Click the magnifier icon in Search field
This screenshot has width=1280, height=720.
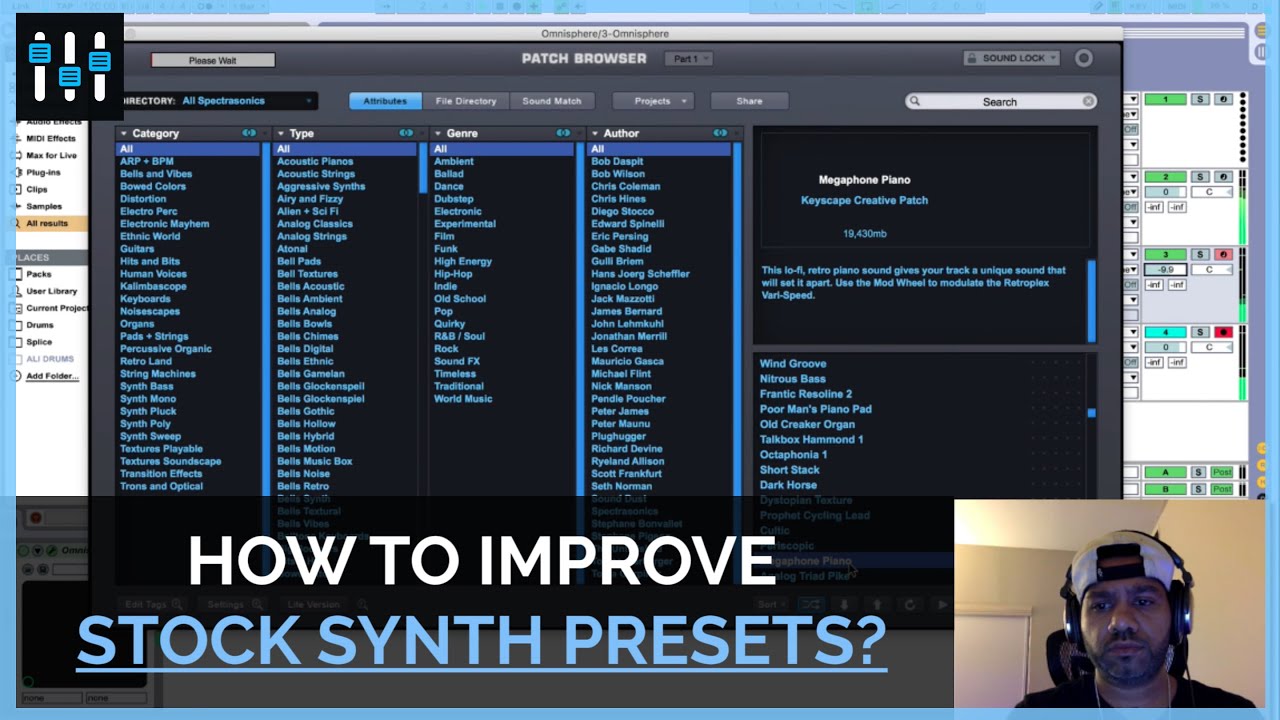tap(915, 101)
